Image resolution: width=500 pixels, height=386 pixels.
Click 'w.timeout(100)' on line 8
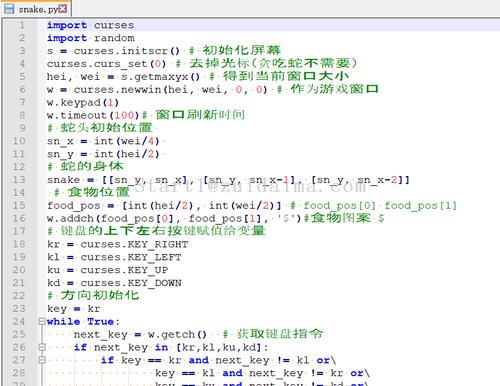(93, 115)
